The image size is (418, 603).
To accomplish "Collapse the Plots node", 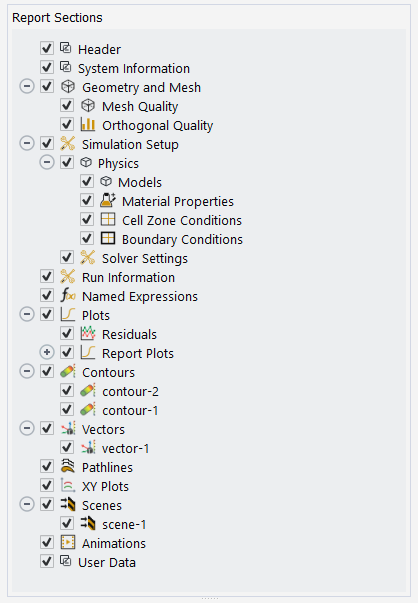I will (27, 315).
